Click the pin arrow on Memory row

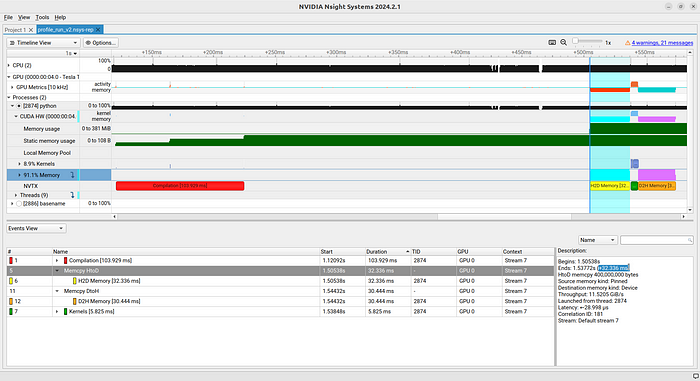coord(72,175)
